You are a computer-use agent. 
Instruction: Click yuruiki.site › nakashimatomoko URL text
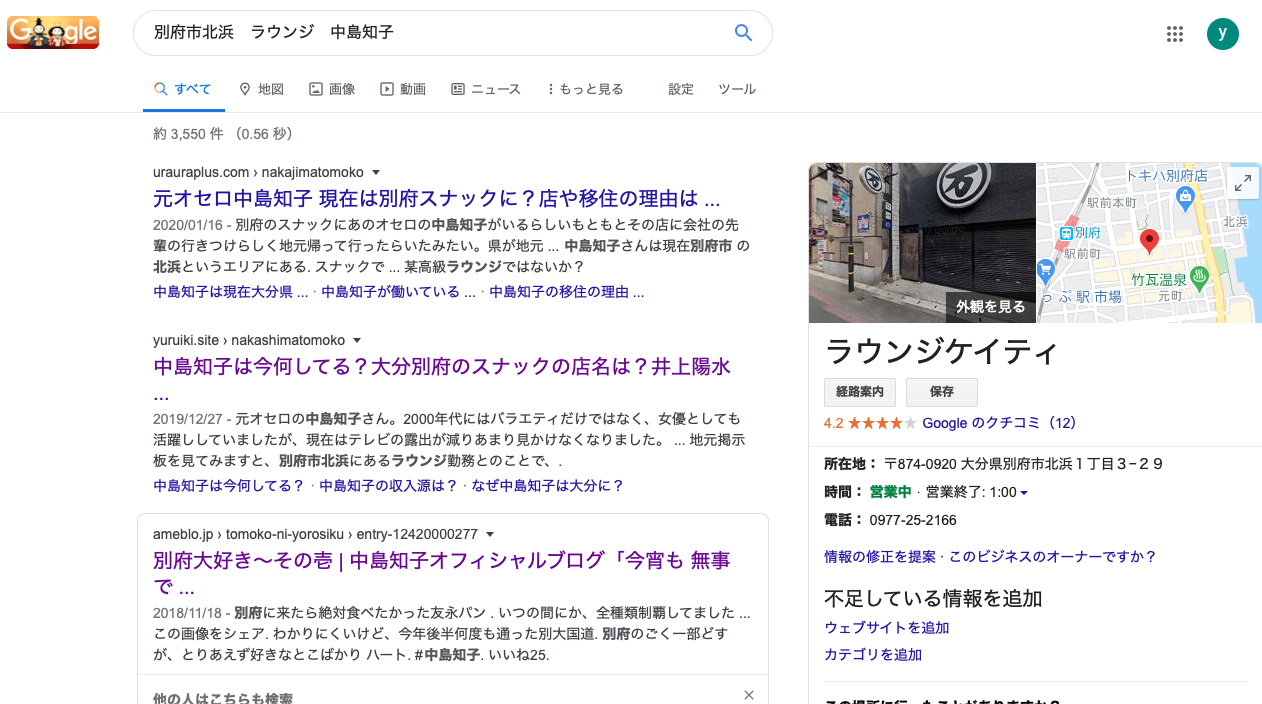click(x=249, y=340)
